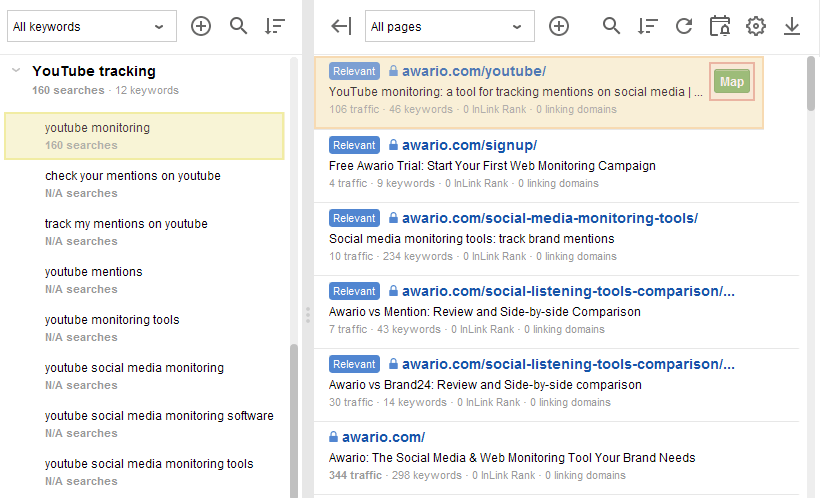Click the green Map button

click(732, 82)
